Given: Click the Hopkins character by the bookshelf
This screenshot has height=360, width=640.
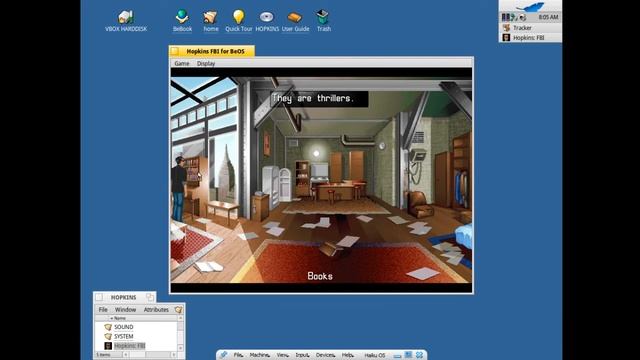Looking at the screenshot, I should (178, 188).
